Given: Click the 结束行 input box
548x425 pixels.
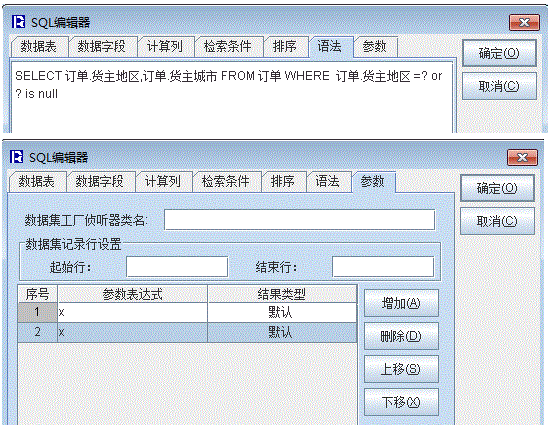Looking at the screenshot, I should [383, 267].
